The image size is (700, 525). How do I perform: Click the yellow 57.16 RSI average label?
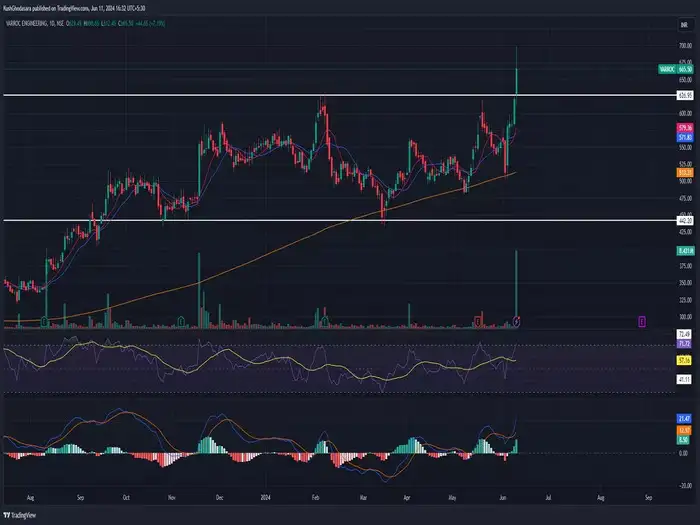(686, 358)
